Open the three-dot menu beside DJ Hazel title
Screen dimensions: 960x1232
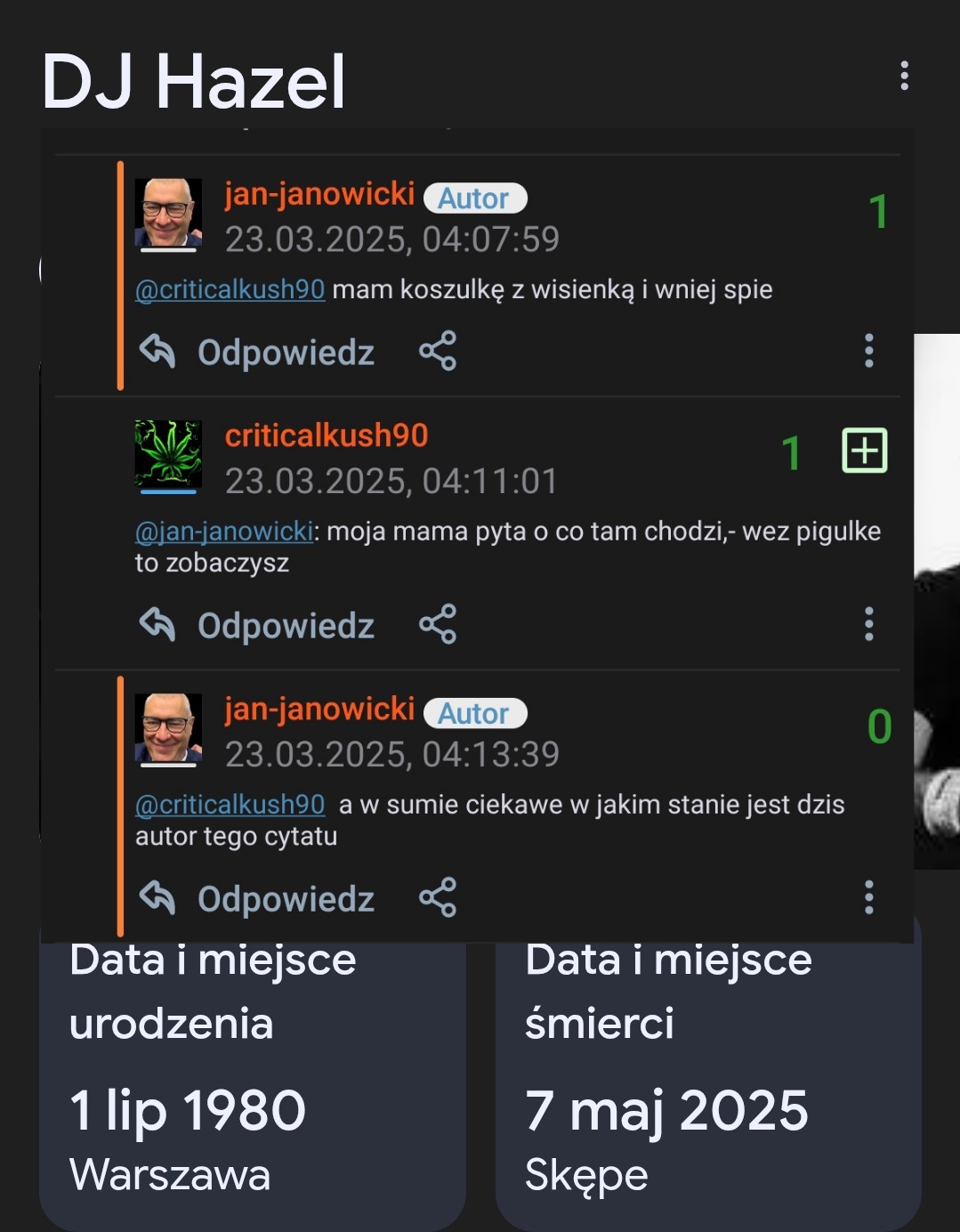(x=904, y=76)
